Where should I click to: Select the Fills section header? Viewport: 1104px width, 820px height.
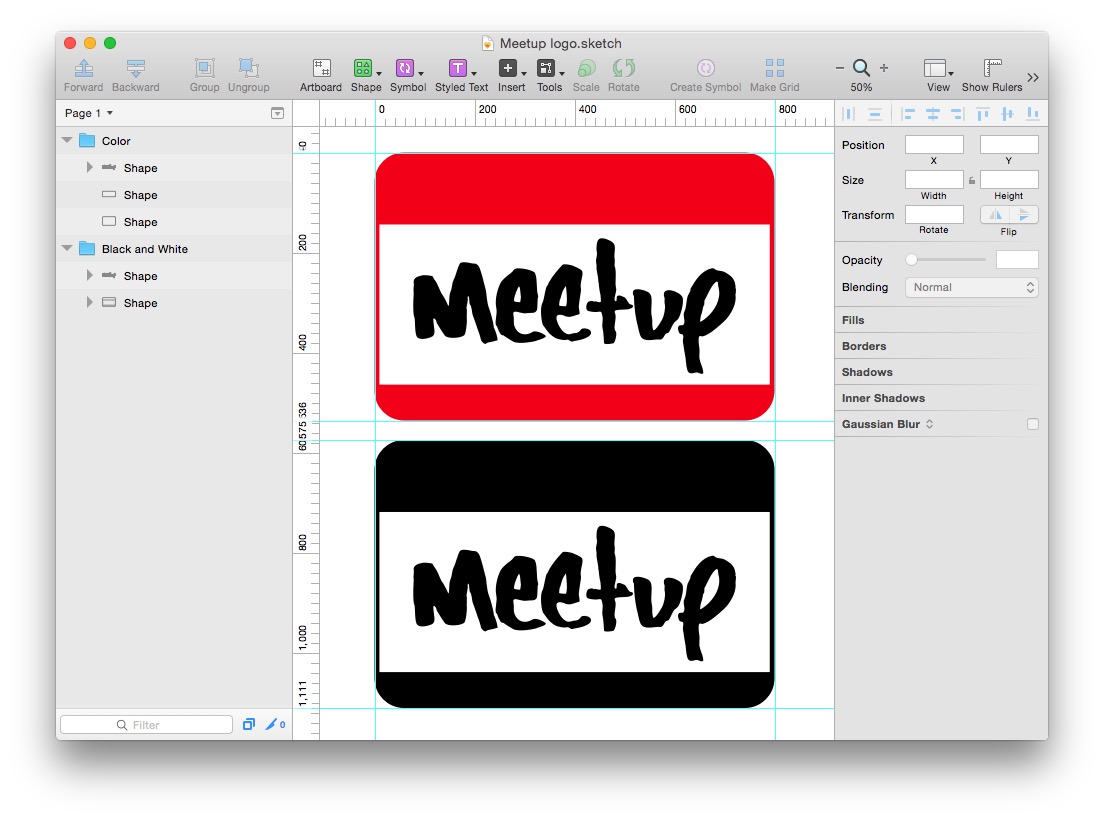(x=853, y=320)
